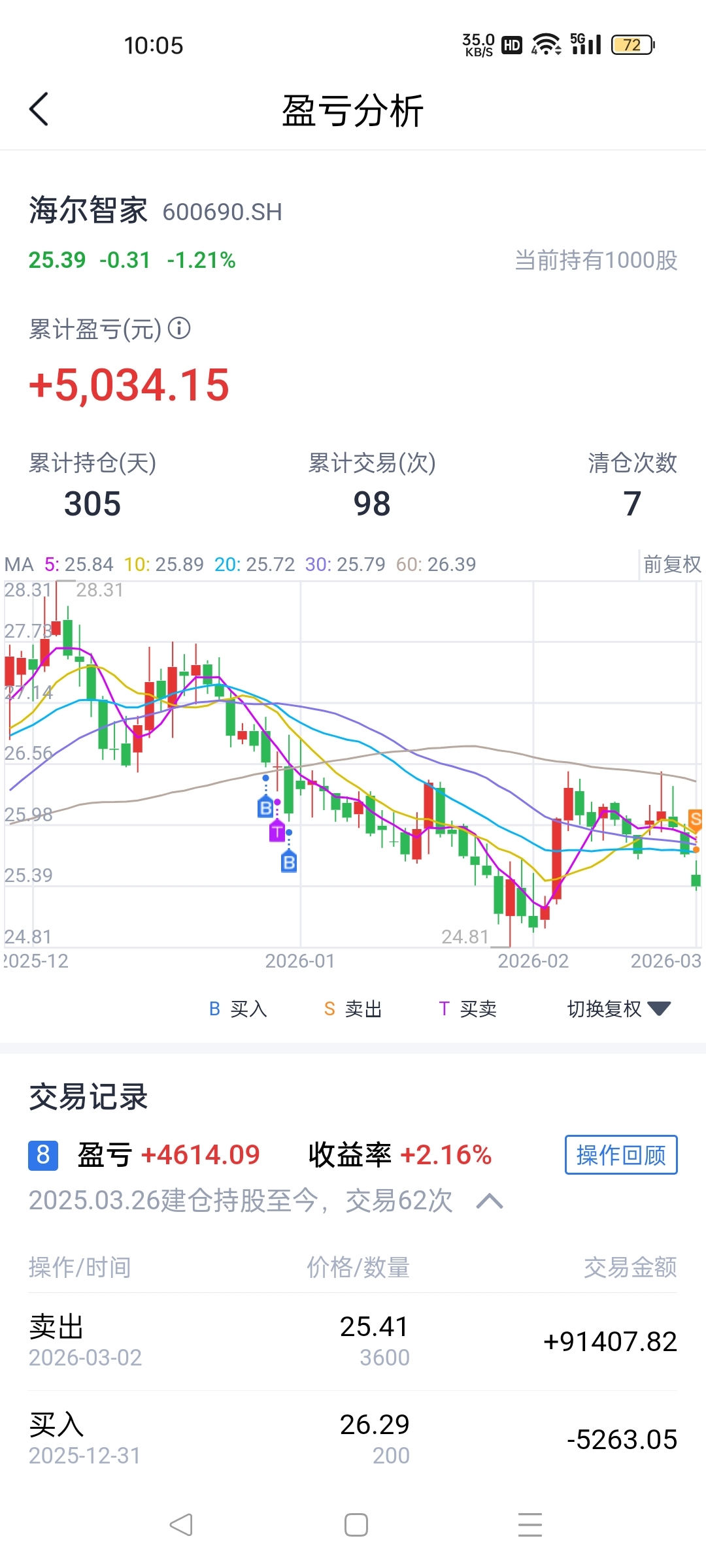Tap the purple T trade marker on chart
This screenshot has width=706, height=1568.
coord(277,832)
